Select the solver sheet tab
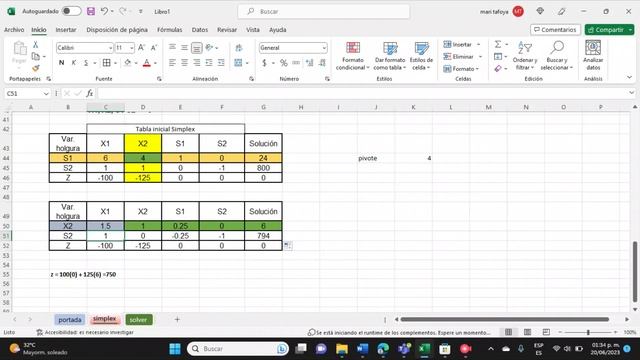640x360 pixels. [x=138, y=320]
